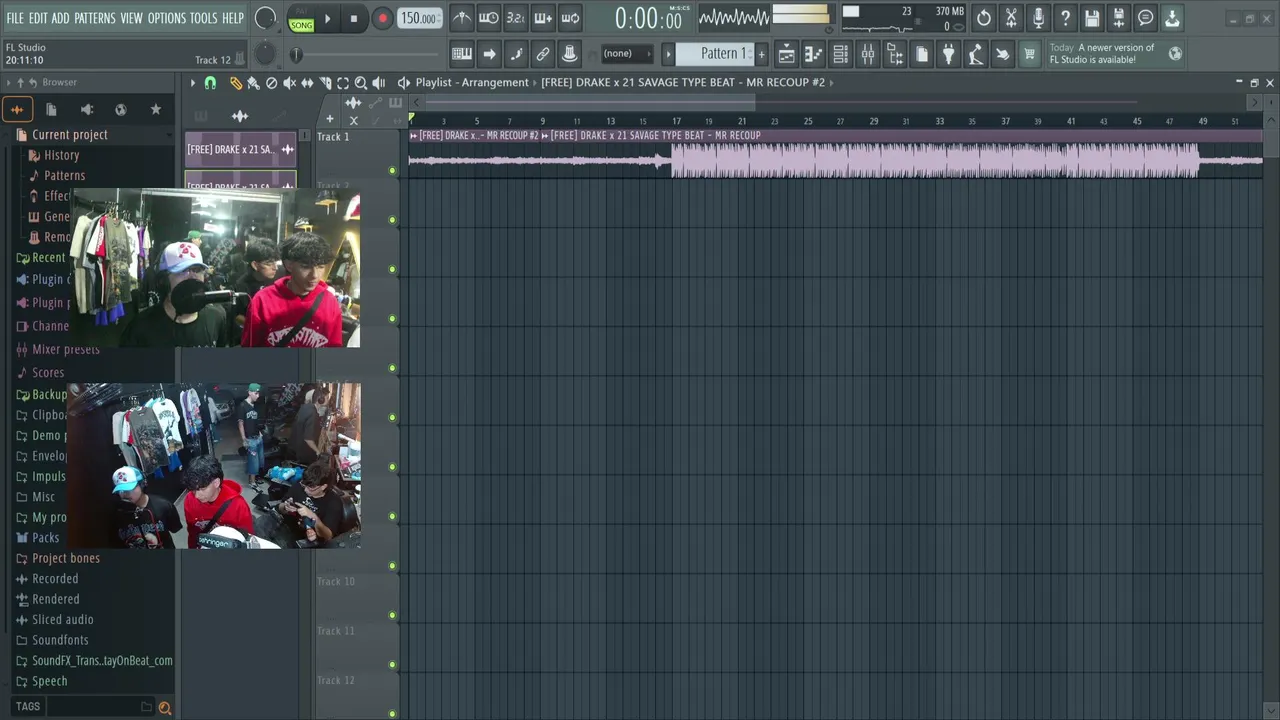Open the HELP menu
The width and height of the screenshot is (1280, 720).
click(x=233, y=18)
